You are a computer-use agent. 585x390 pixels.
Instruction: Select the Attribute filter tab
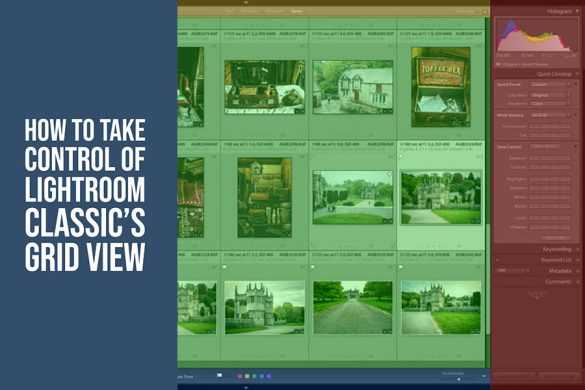pyautogui.click(x=248, y=12)
